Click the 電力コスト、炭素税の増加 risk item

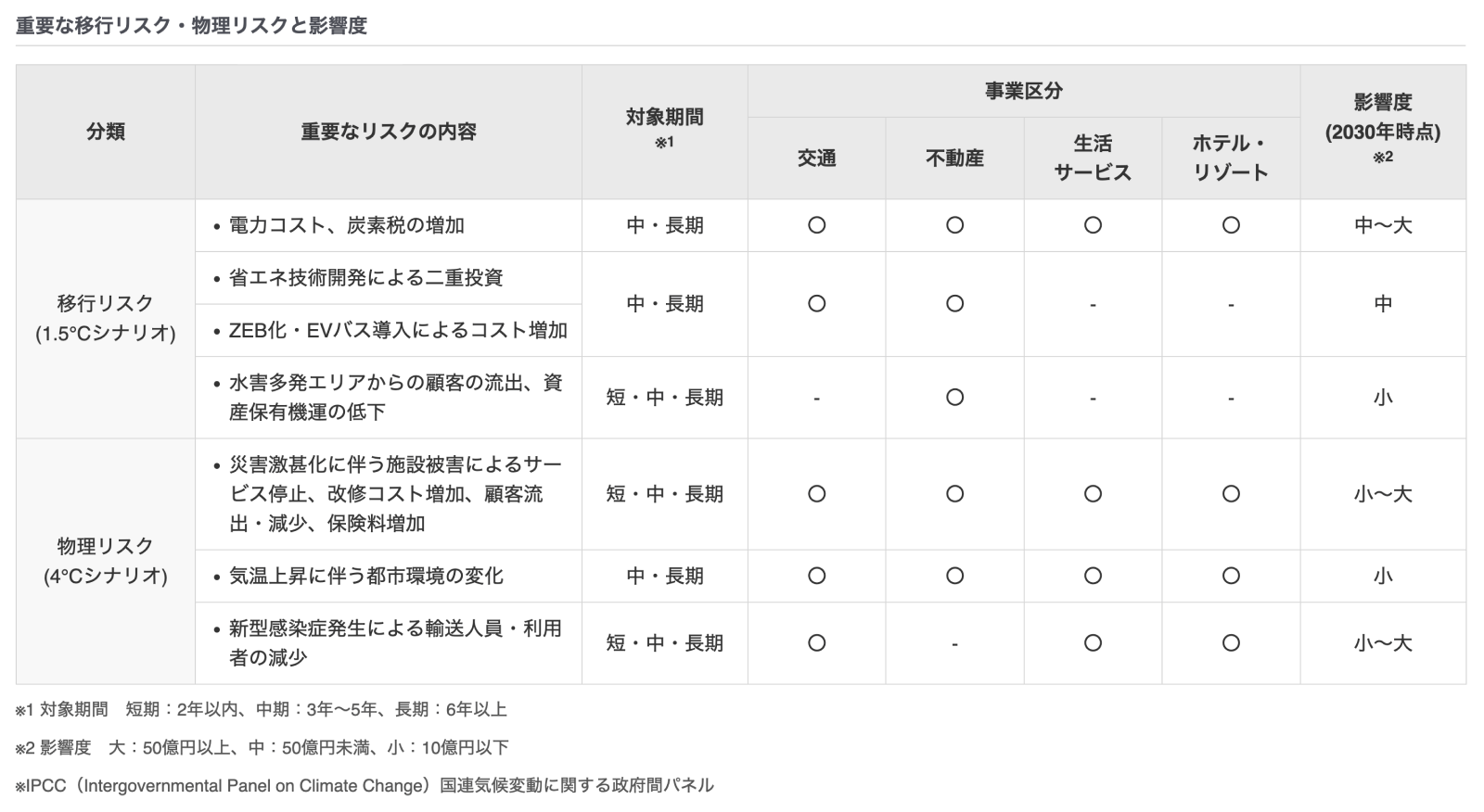[346, 225]
